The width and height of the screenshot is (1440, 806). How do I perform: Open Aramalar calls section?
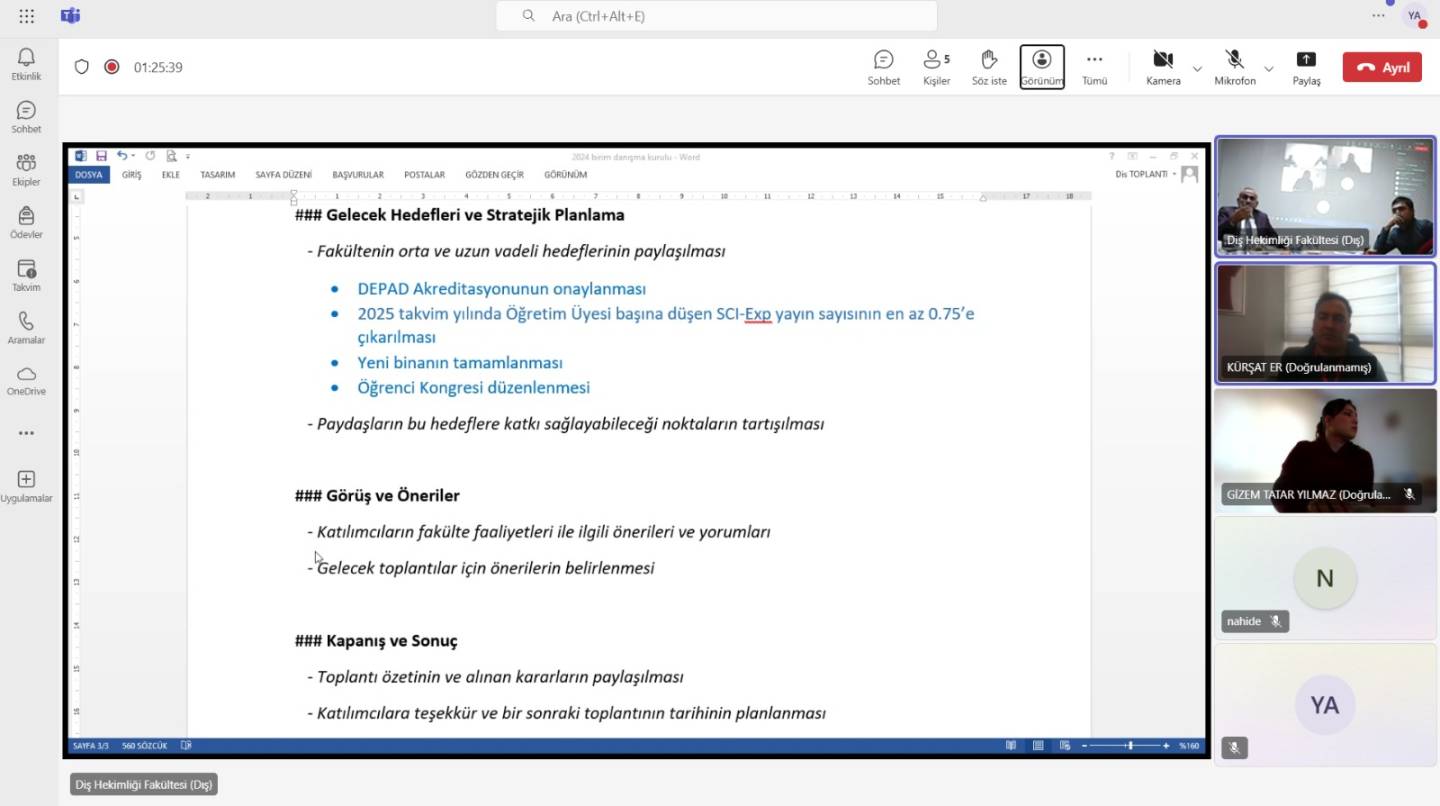pyautogui.click(x=26, y=328)
